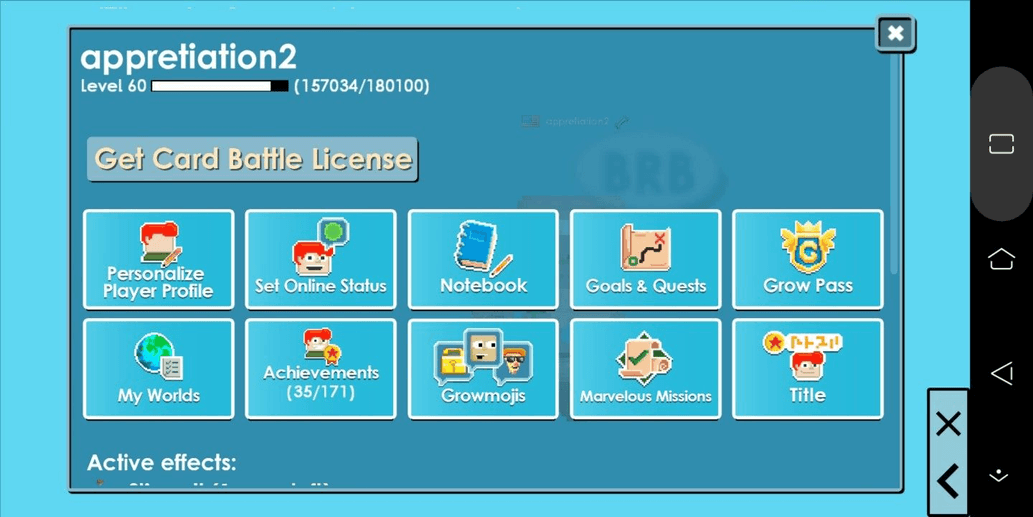The width and height of the screenshot is (1033, 517).
Task: Open the Grow Pass tile
Action: (x=808, y=259)
